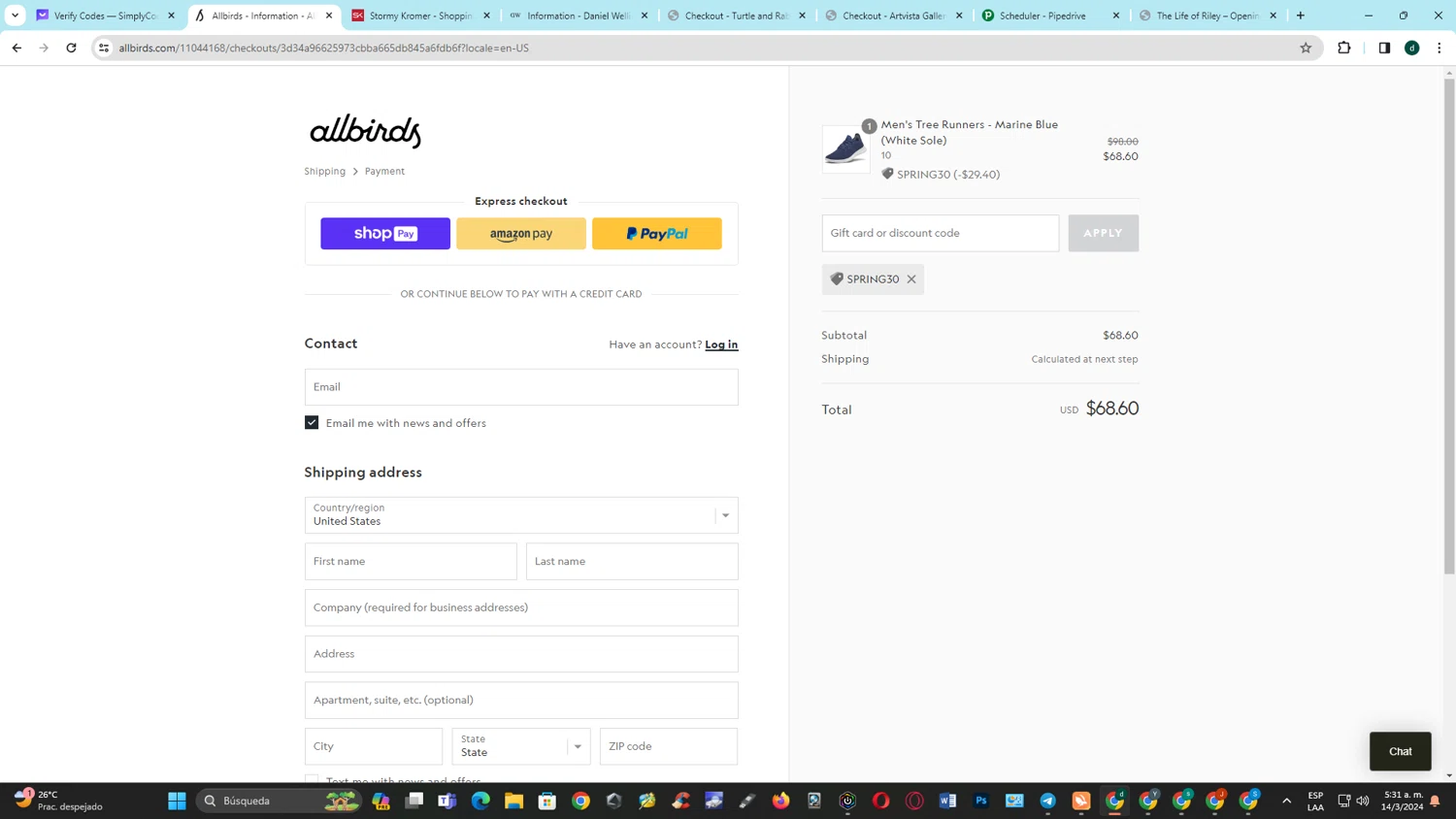Open File Explorer from the taskbar

(513, 801)
